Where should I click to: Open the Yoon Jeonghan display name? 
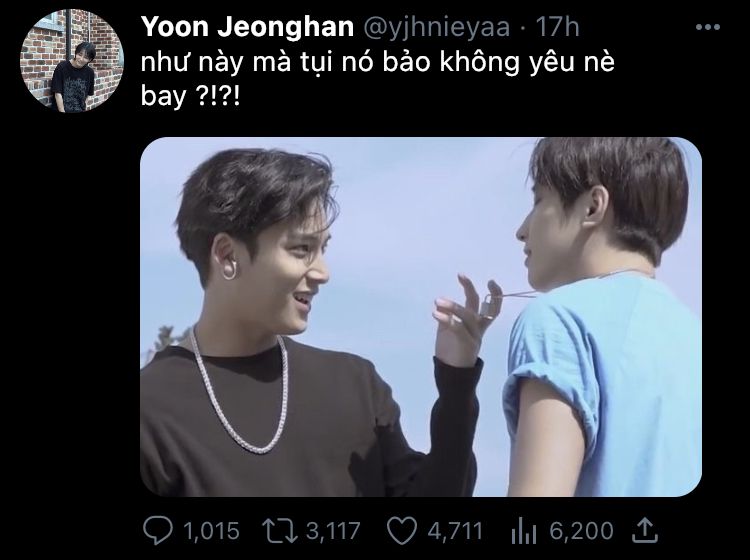point(247,27)
